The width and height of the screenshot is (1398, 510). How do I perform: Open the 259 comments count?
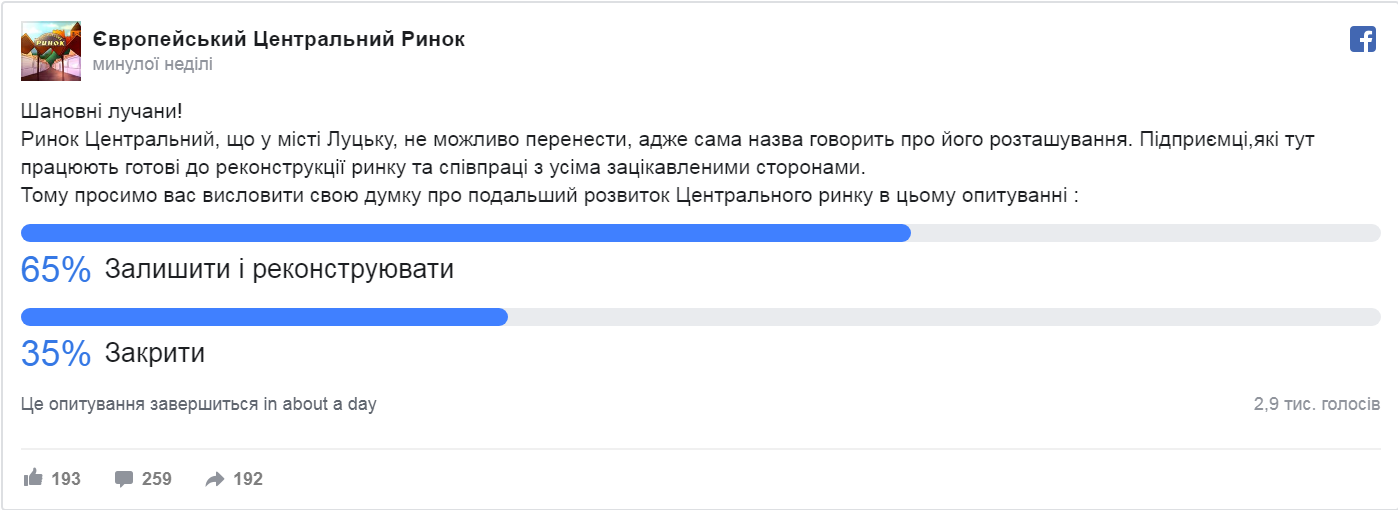click(x=157, y=479)
